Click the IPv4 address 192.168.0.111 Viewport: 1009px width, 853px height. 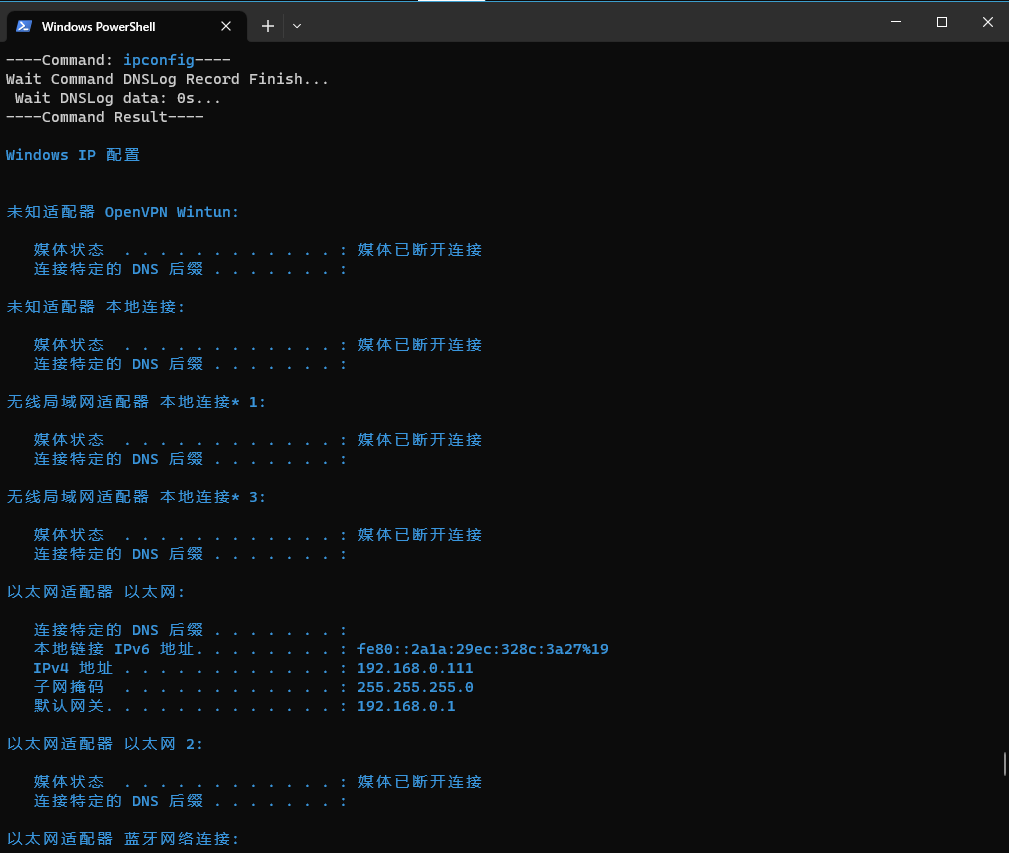tap(415, 668)
